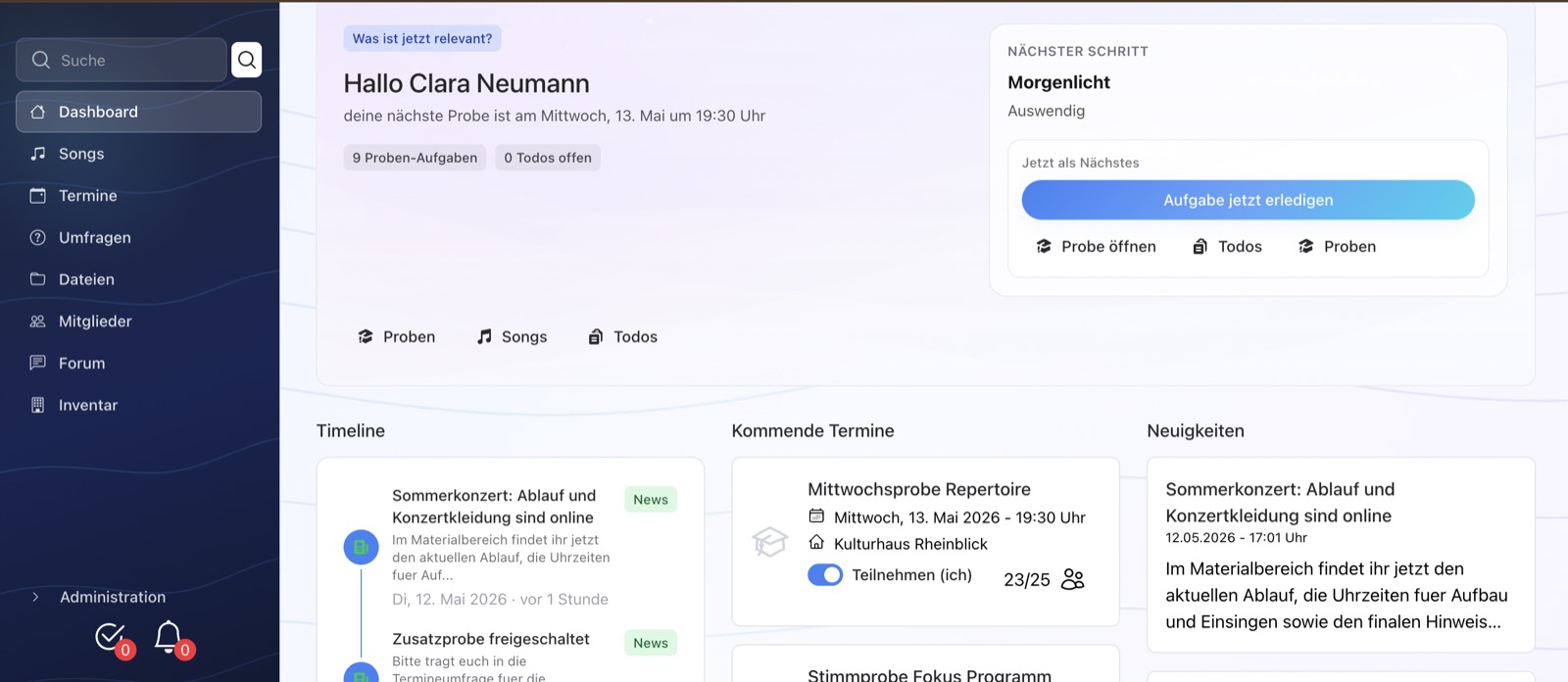Click the Termine calendar sidebar icon
Viewport: 1568px width, 682px height.
[38, 196]
